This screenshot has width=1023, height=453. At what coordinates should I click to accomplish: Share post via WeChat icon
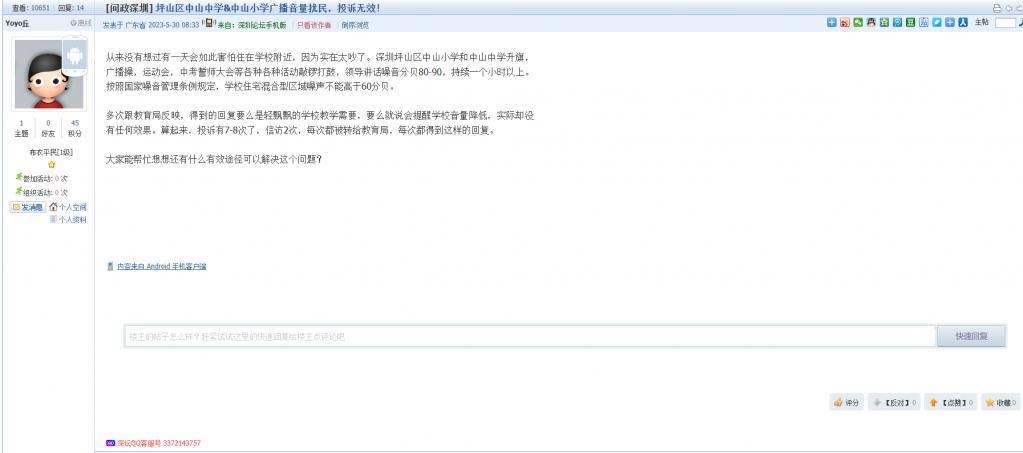click(858, 22)
